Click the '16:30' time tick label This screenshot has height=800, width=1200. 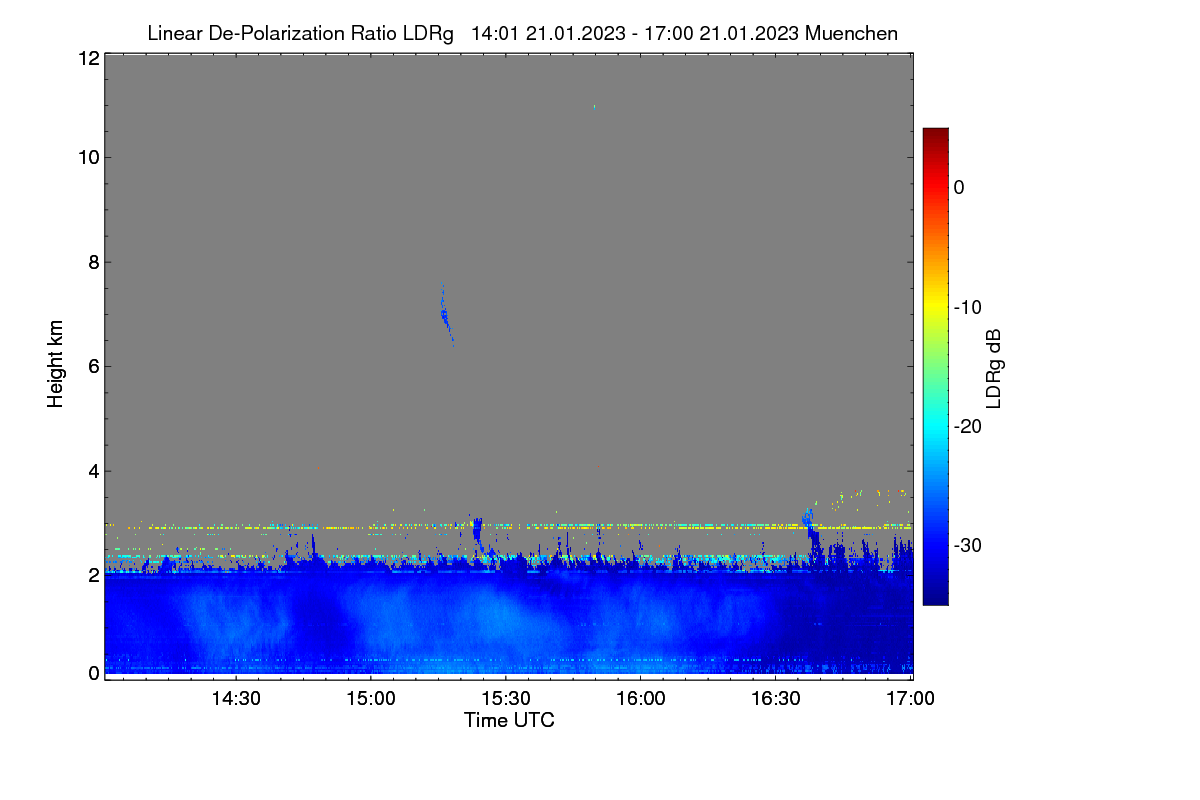[776, 699]
